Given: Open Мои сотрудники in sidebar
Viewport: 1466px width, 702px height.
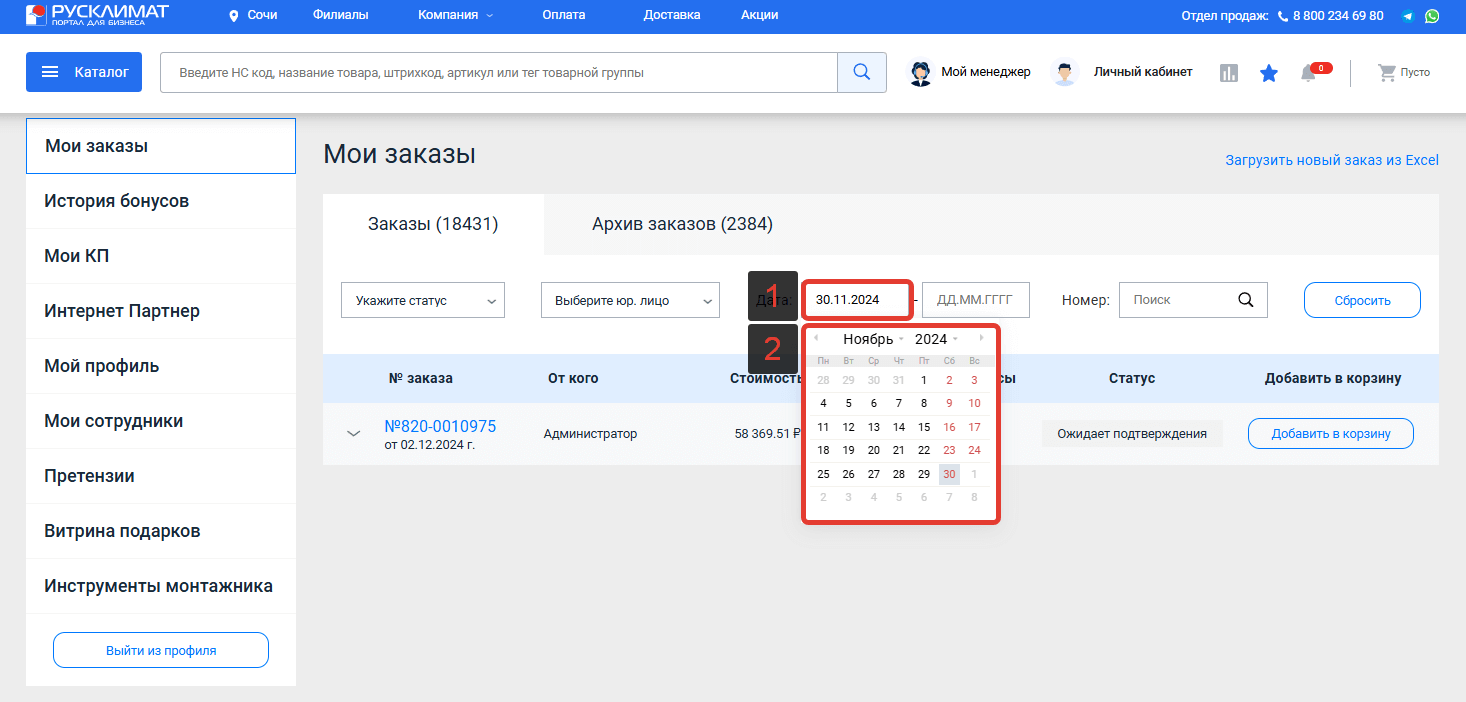Looking at the screenshot, I should coord(161,421).
